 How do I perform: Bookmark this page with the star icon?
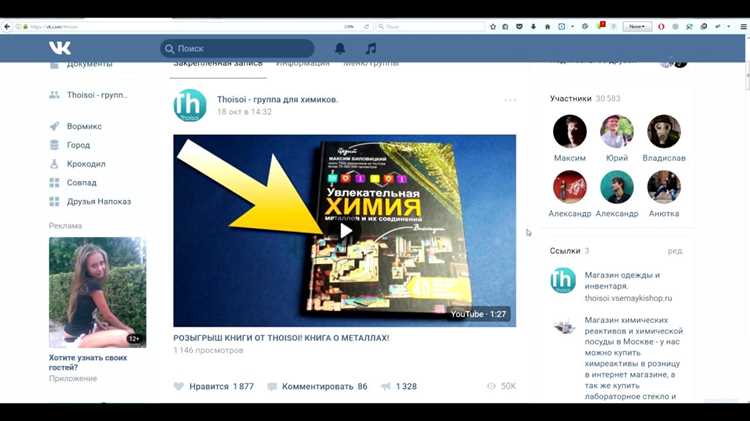(493, 27)
